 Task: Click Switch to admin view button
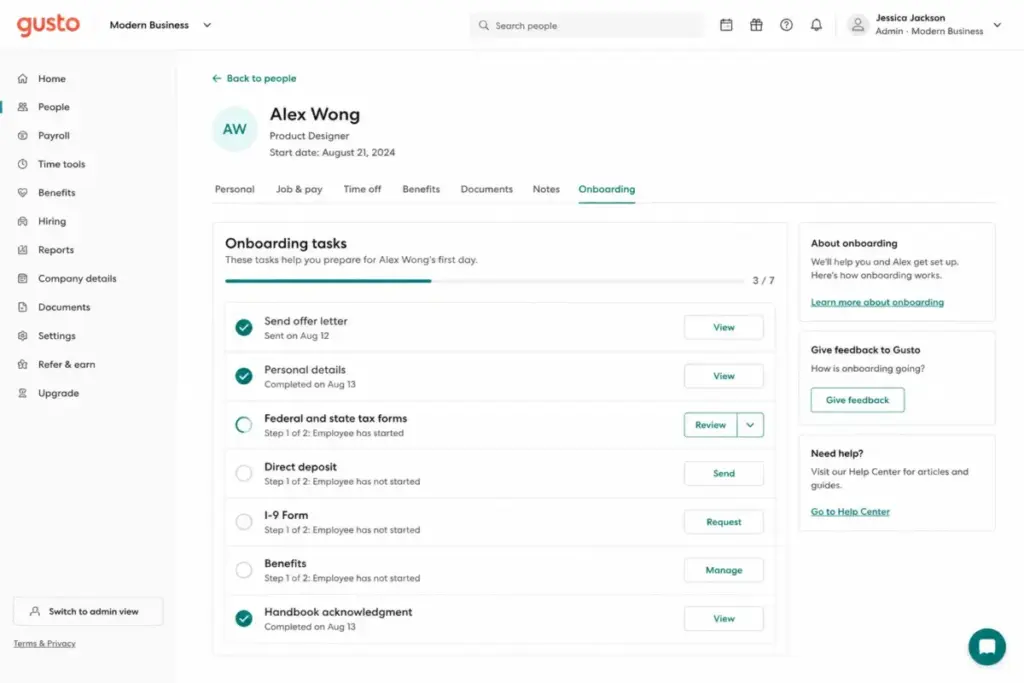[88, 611]
